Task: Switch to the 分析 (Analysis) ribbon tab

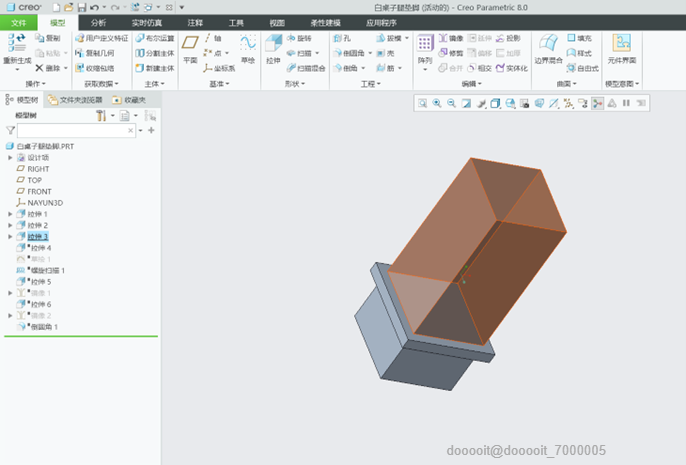Action: coord(98,21)
